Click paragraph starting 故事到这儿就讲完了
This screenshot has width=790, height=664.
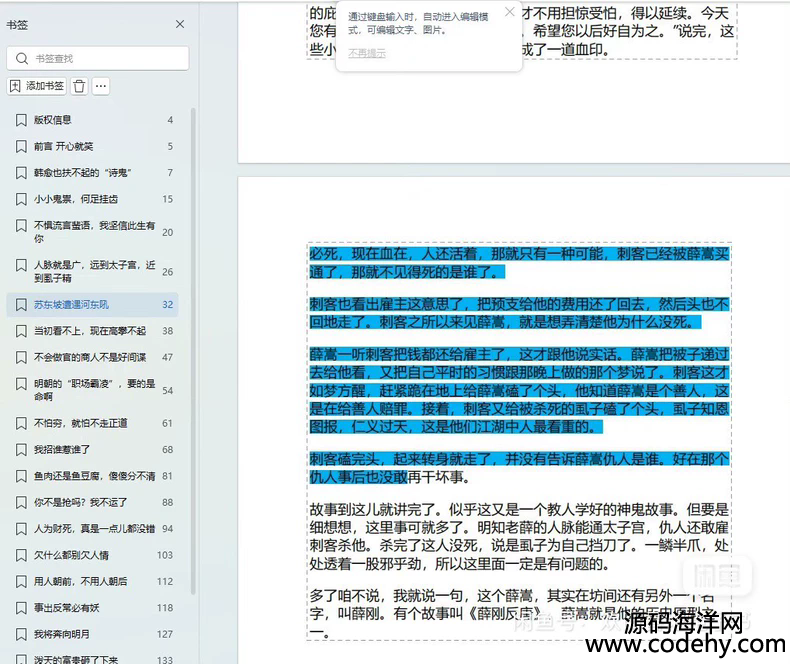[519, 537]
